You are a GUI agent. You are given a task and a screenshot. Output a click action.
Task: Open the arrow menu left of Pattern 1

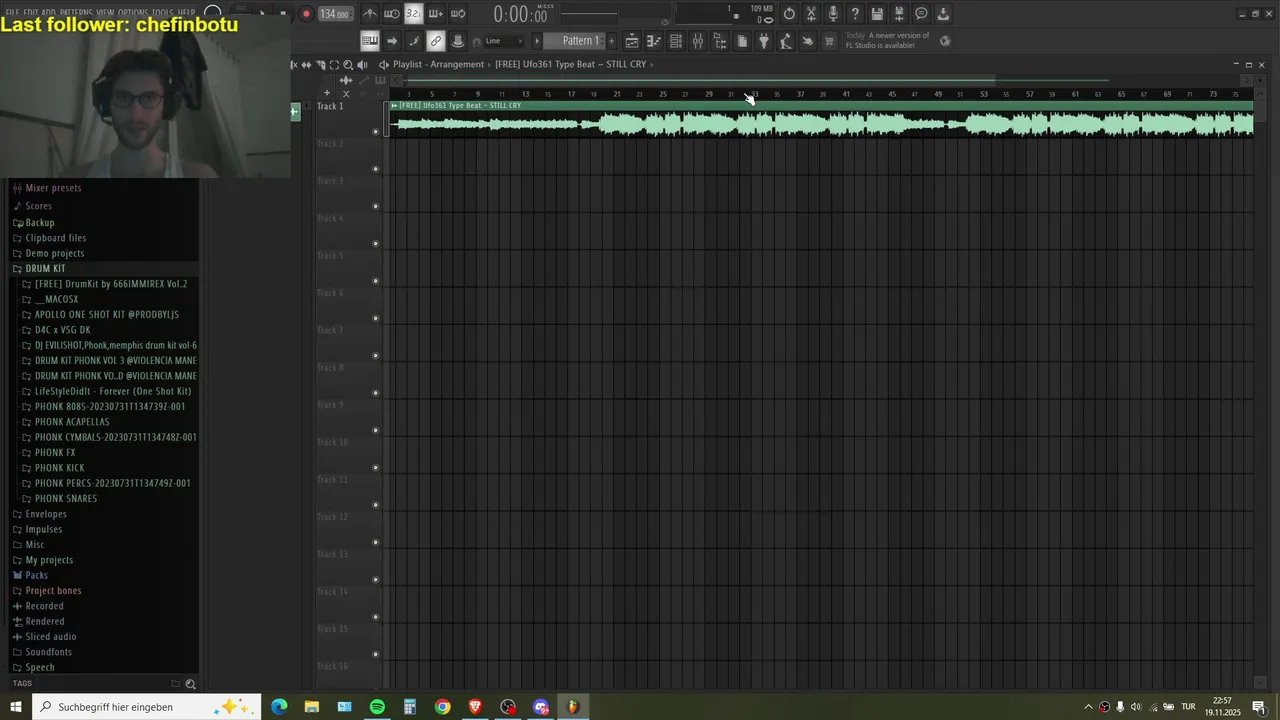pyautogui.click(x=537, y=41)
